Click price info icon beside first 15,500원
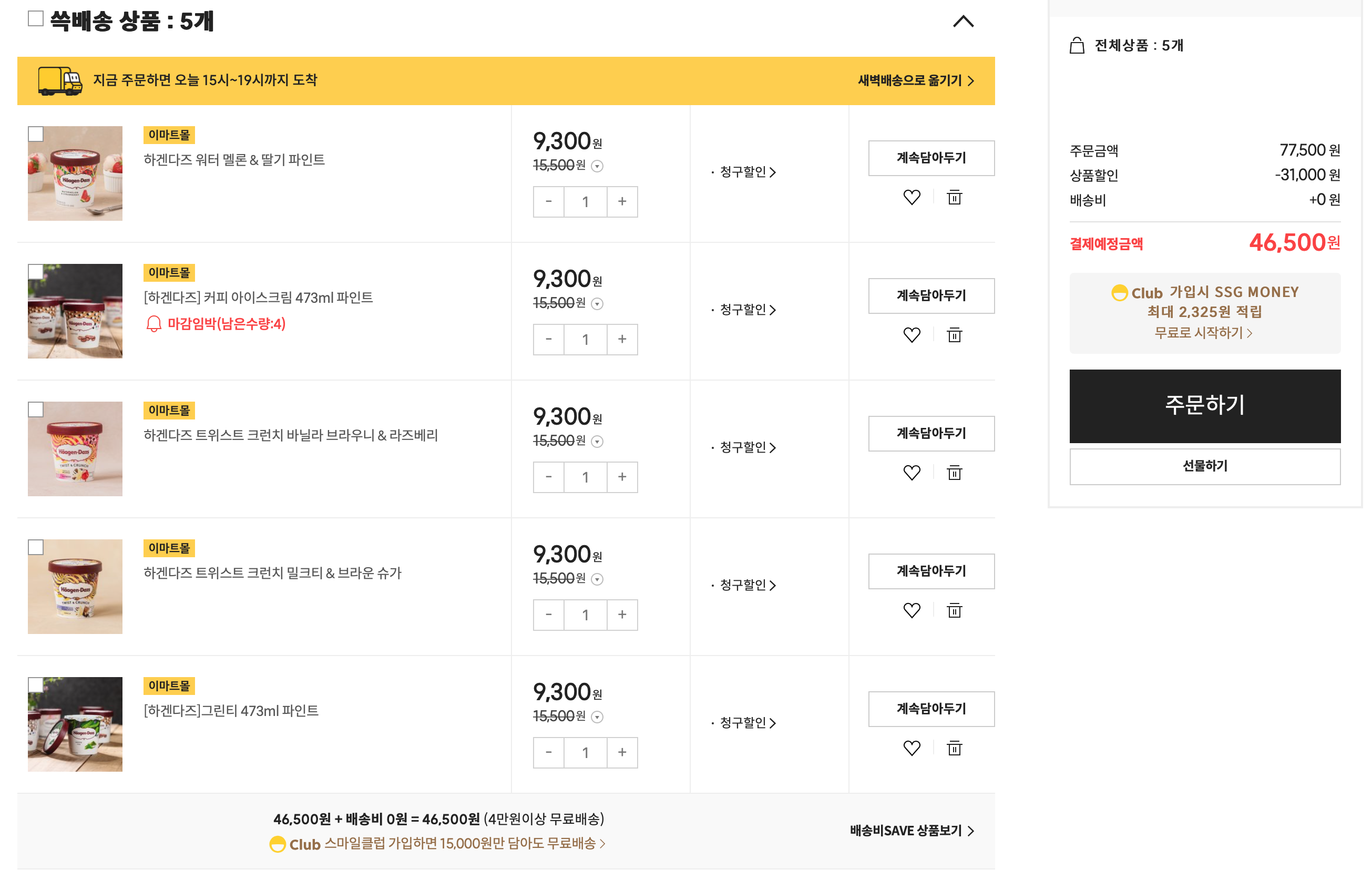This screenshot has height=880, width=1372. tap(597, 166)
